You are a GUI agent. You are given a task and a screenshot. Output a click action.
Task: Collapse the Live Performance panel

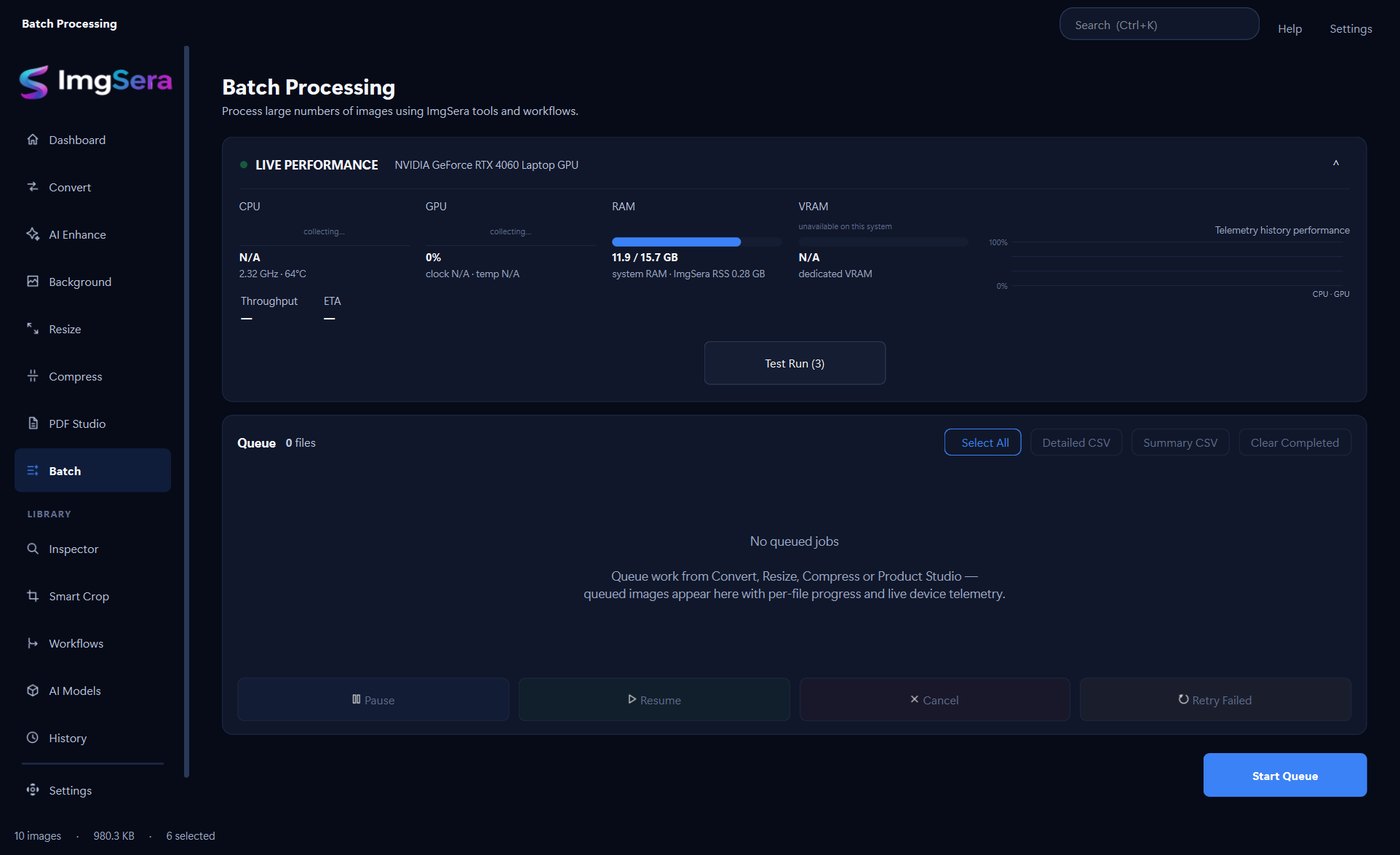(x=1336, y=164)
